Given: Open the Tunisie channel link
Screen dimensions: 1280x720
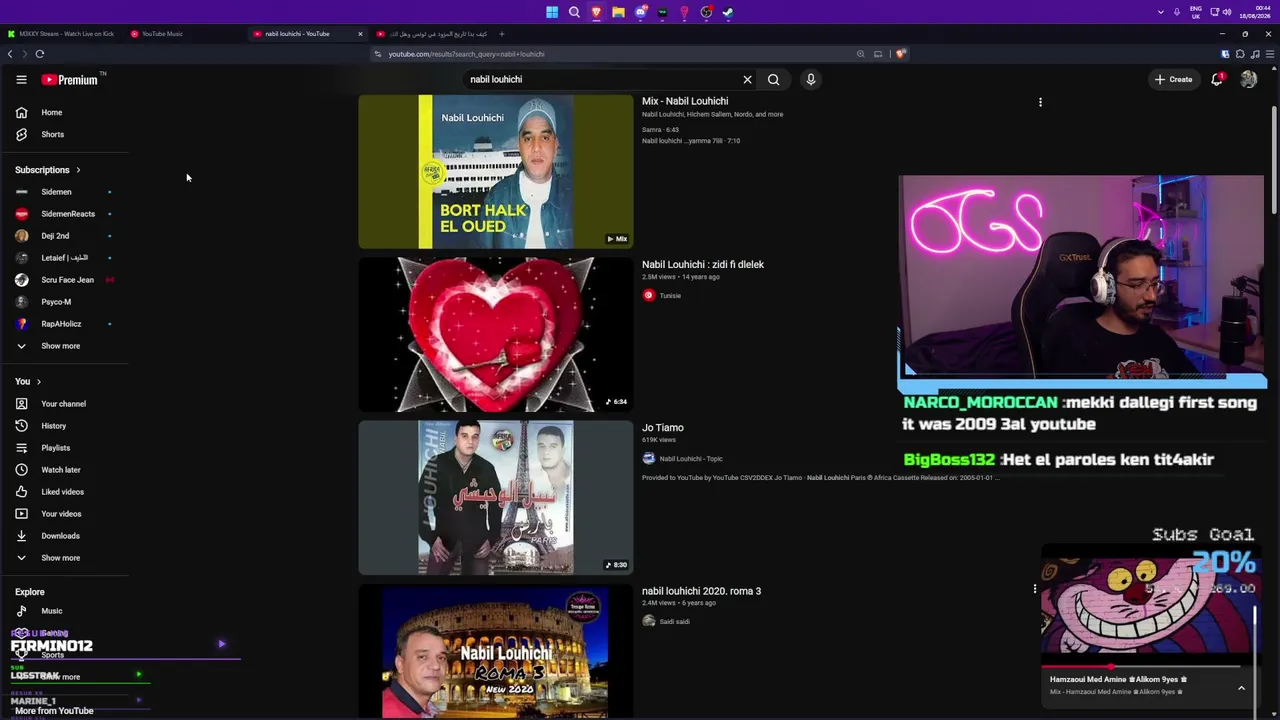Looking at the screenshot, I should 670,296.
